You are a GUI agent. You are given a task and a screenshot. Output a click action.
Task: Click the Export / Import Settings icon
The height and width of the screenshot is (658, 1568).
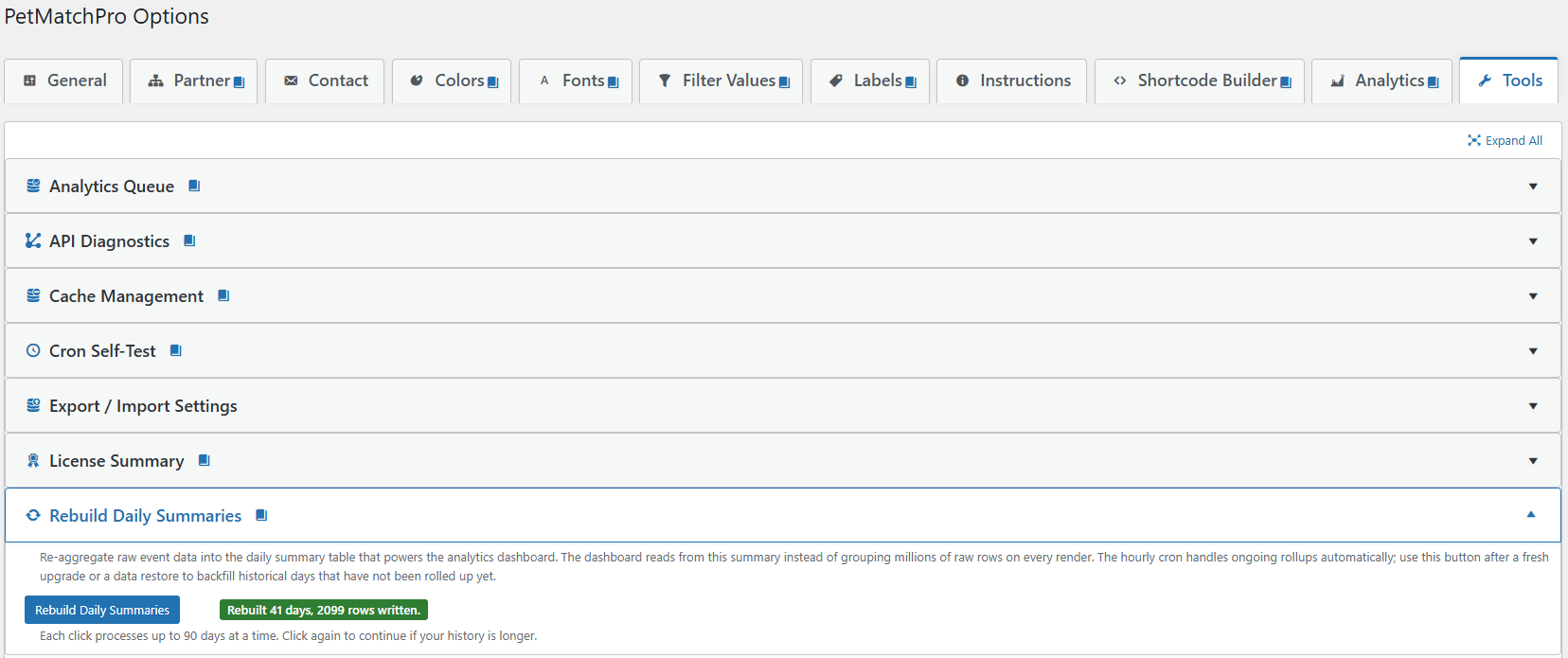point(33,405)
